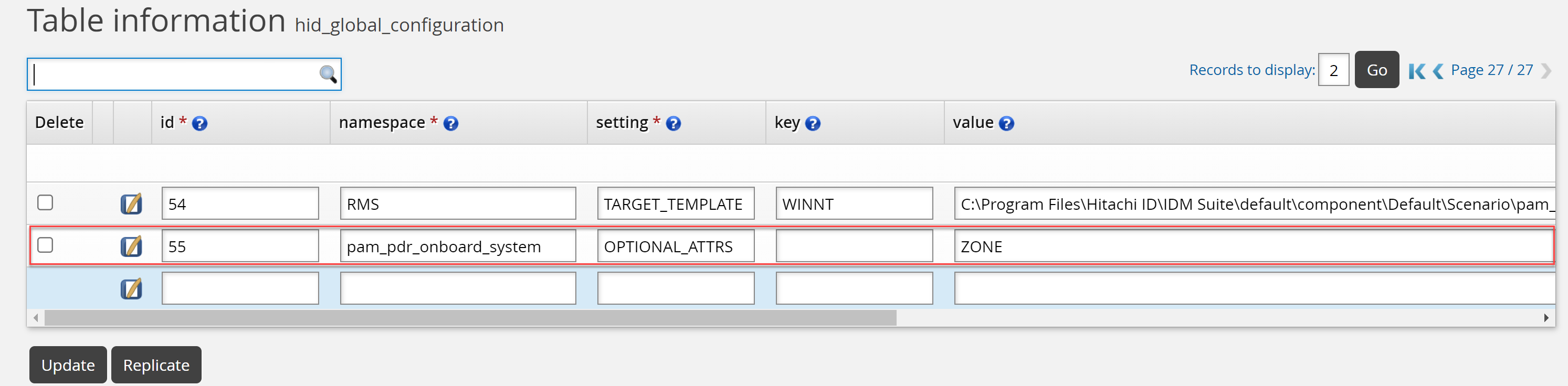Tick delete checkbox for row 55
The width and height of the screenshot is (1568, 386).
click(45, 245)
